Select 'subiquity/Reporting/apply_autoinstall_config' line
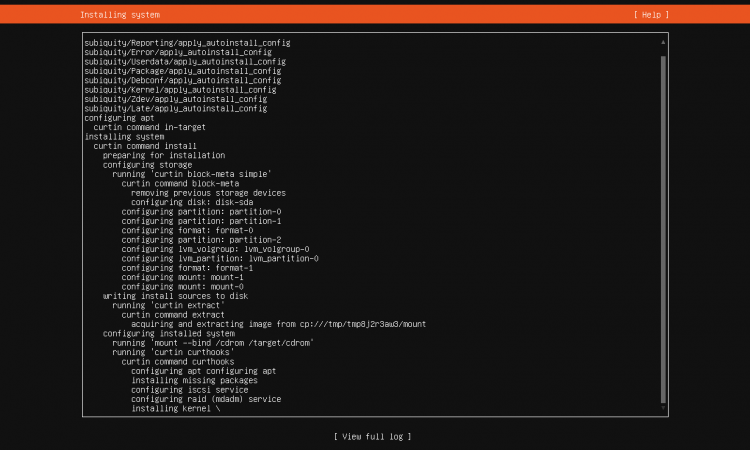 click(x=187, y=43)
